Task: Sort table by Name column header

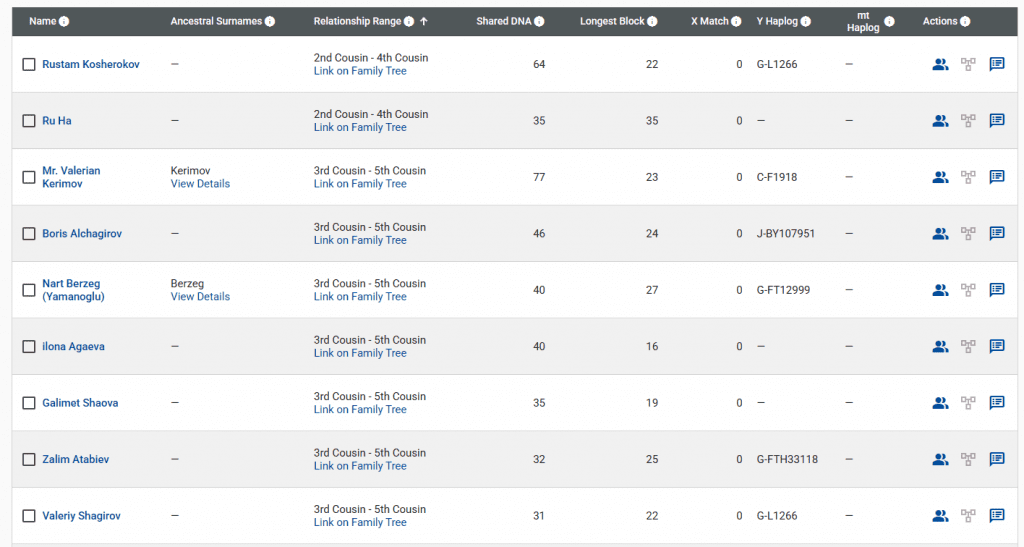Action: [x=42, y=21]
